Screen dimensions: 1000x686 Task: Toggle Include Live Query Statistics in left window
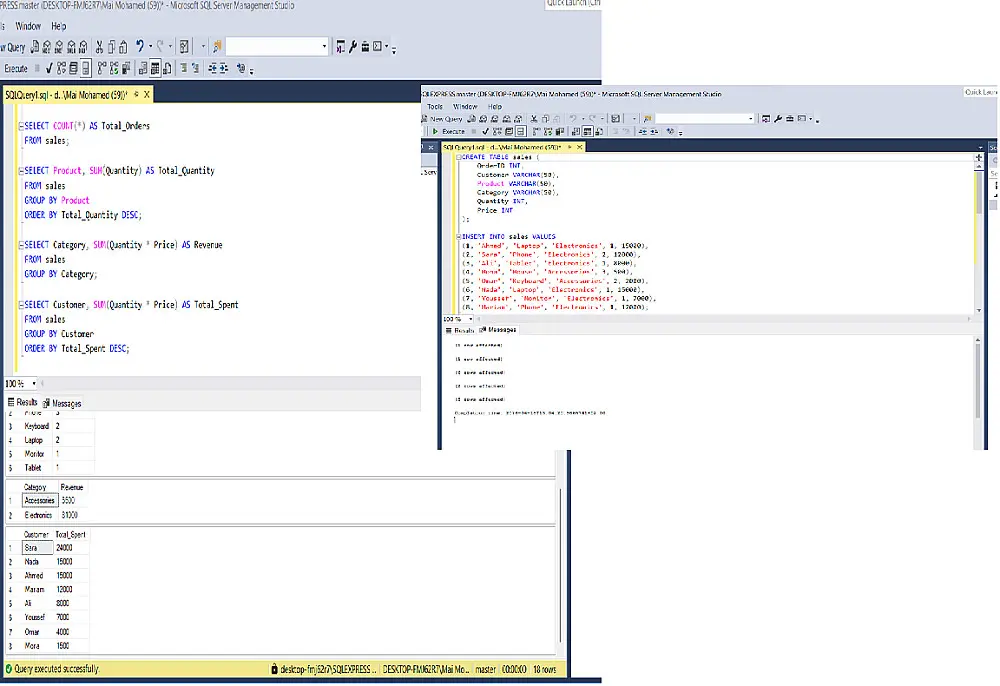[114, 68]
